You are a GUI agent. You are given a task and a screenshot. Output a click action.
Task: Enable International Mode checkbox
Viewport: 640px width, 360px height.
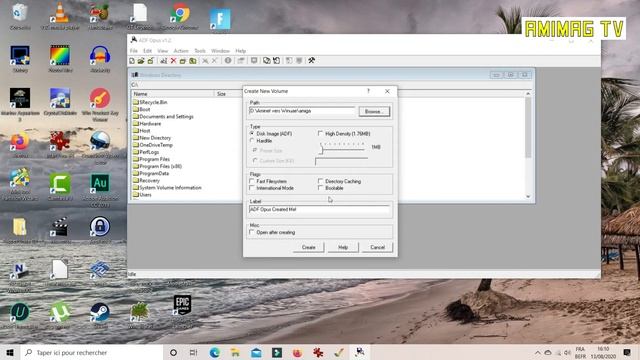[252, 188]
